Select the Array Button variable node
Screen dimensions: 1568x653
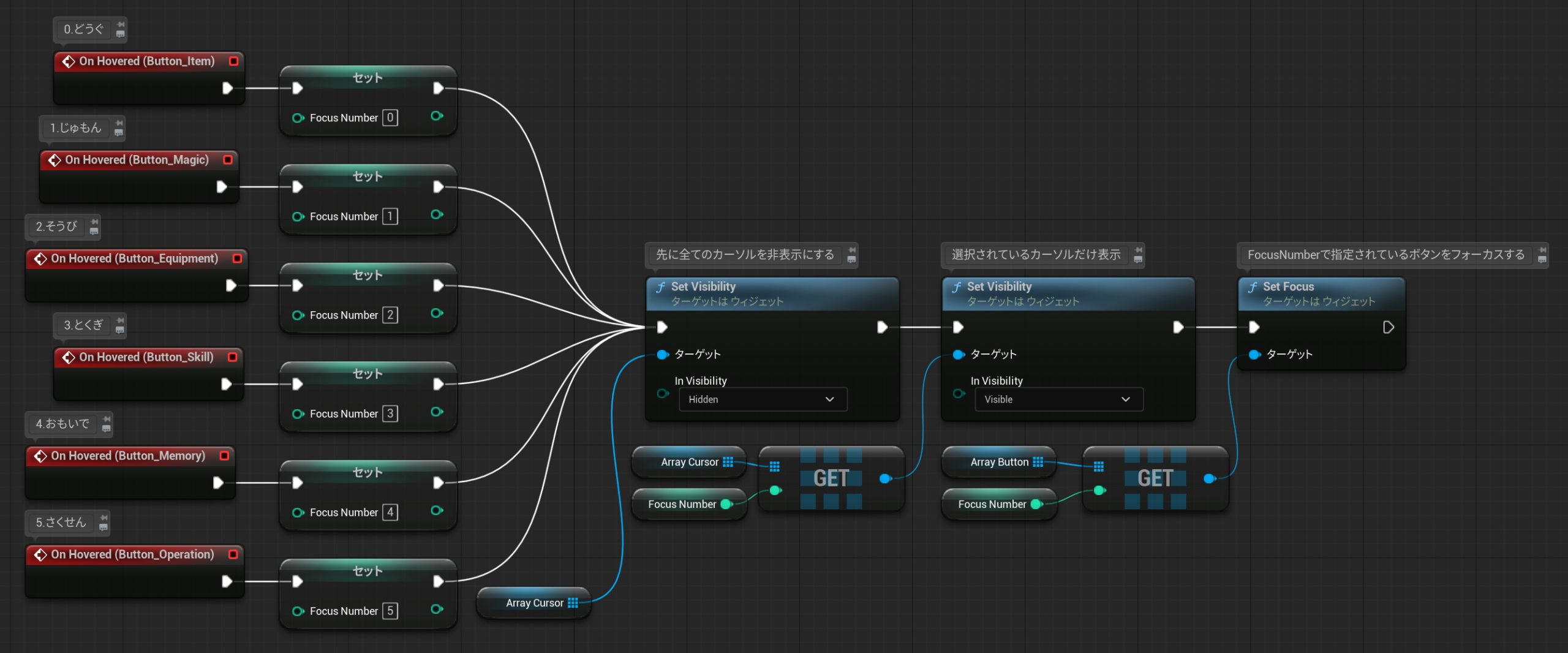pyautogui.click(x=998, y=462)
